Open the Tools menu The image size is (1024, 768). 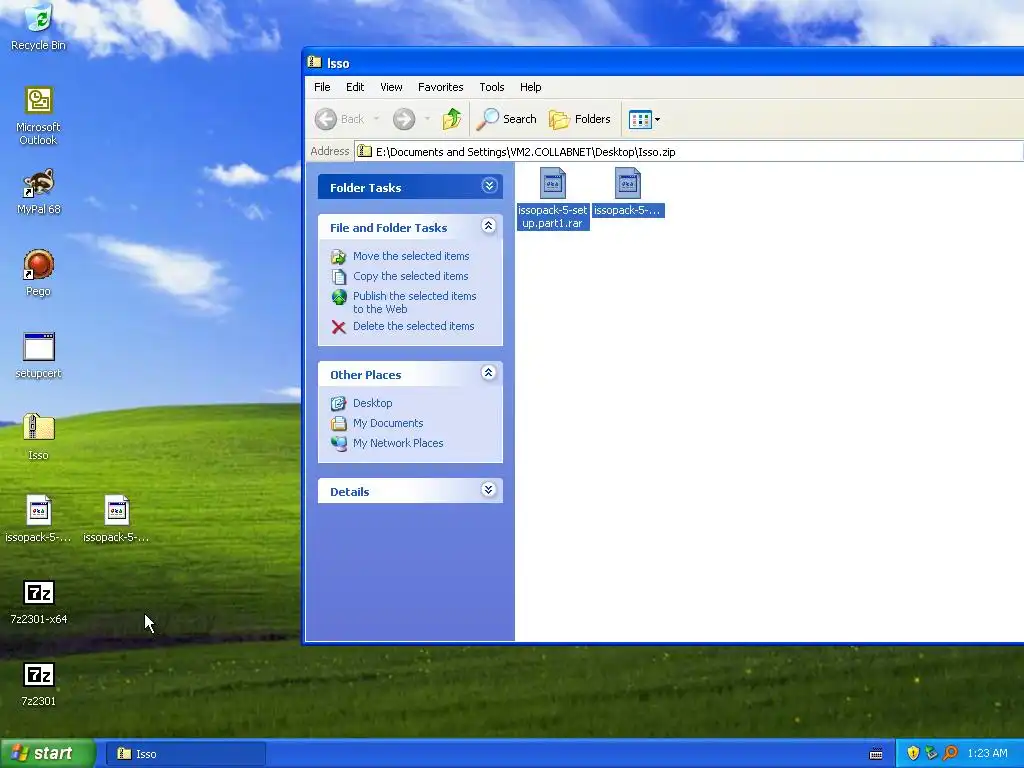(x=492, y=87)
